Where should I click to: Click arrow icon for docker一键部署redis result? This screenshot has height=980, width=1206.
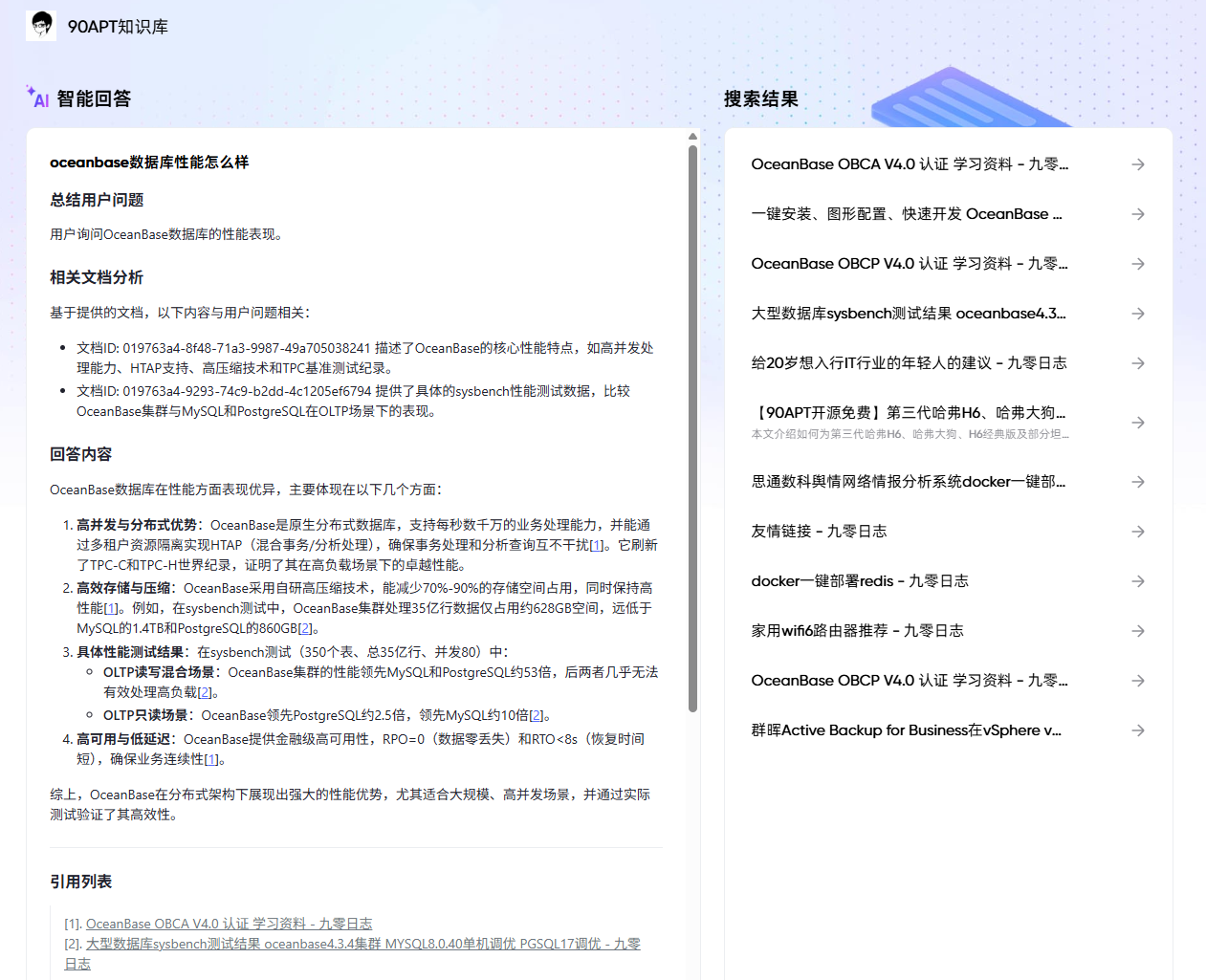point(1138,581)
